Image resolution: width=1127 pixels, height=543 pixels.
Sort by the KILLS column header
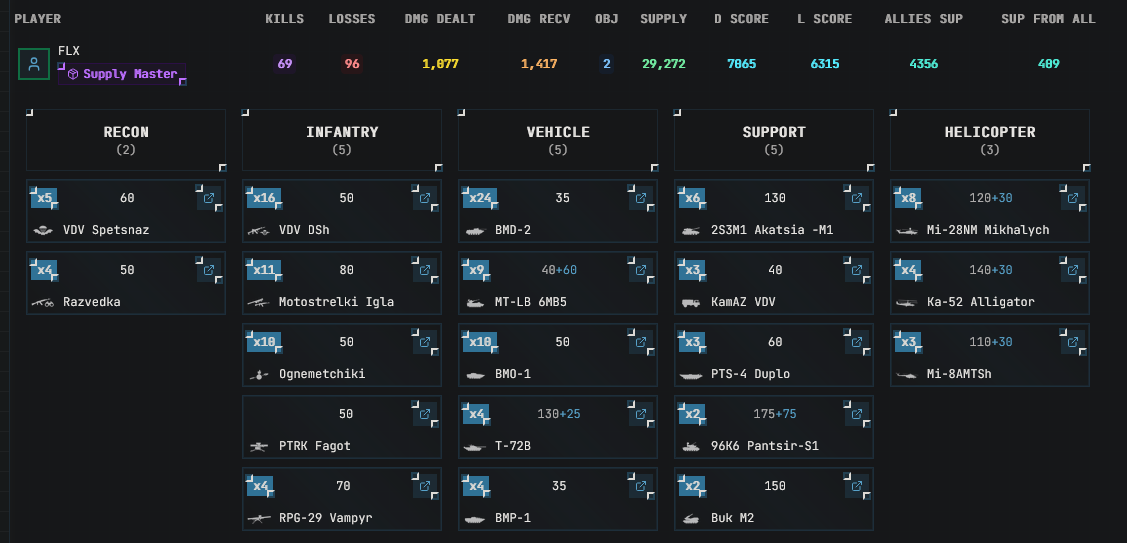(284, 19)
